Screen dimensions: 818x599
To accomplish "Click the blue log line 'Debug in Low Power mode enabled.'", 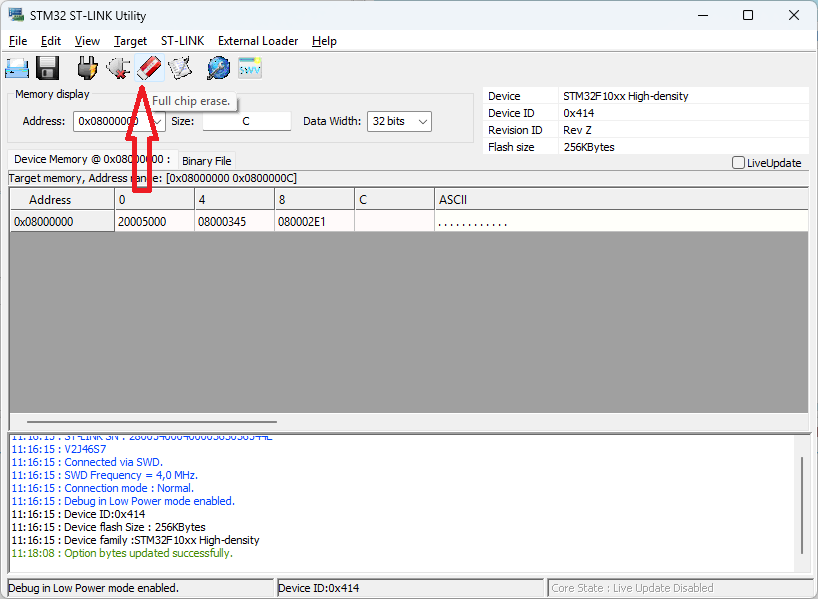I will [123, 501].
